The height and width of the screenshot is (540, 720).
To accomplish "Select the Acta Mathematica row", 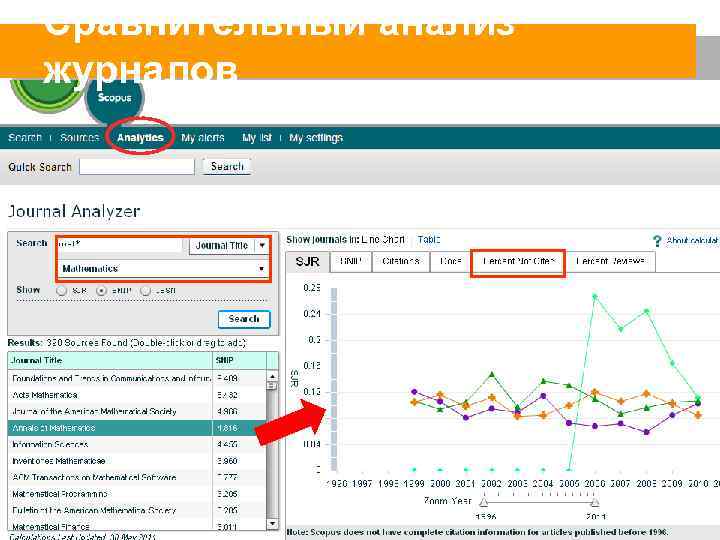I will pyautogui.click(x=136, y=395).
